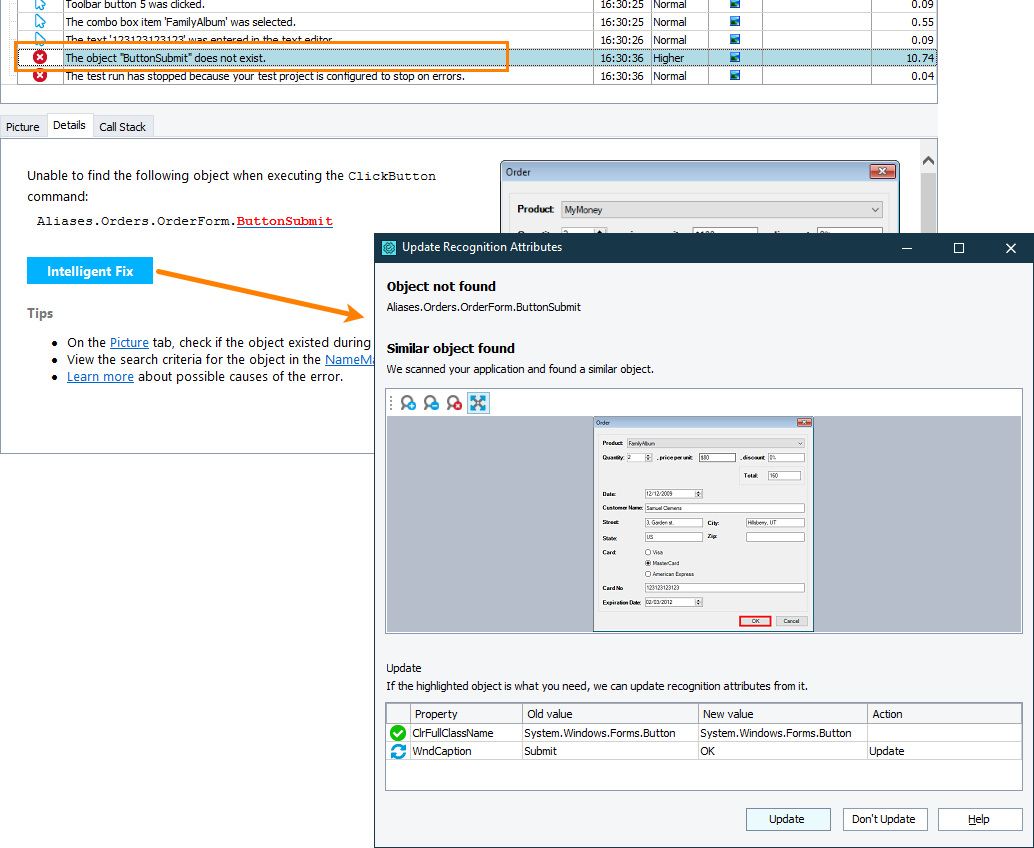Click the green check icon beside ClrFullClassName
1034x848 pixels.
pos(398,733)
